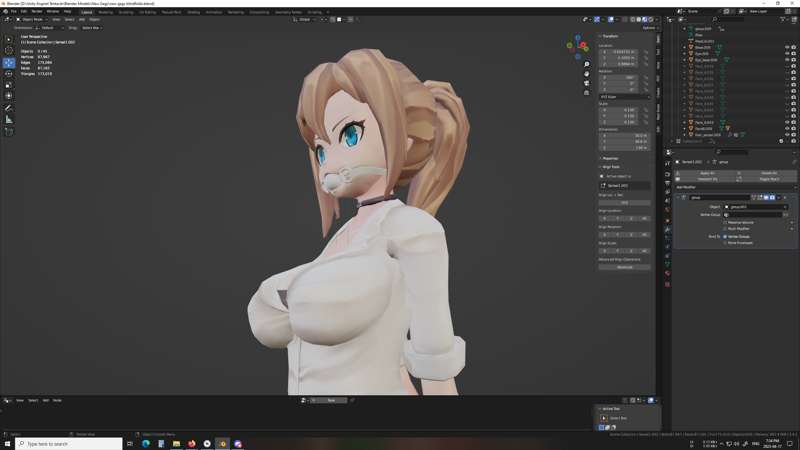Switch perspective/orthographic with grid gizmo
Image resolution: width=800 pixels, height=450 pixels.
587,93
